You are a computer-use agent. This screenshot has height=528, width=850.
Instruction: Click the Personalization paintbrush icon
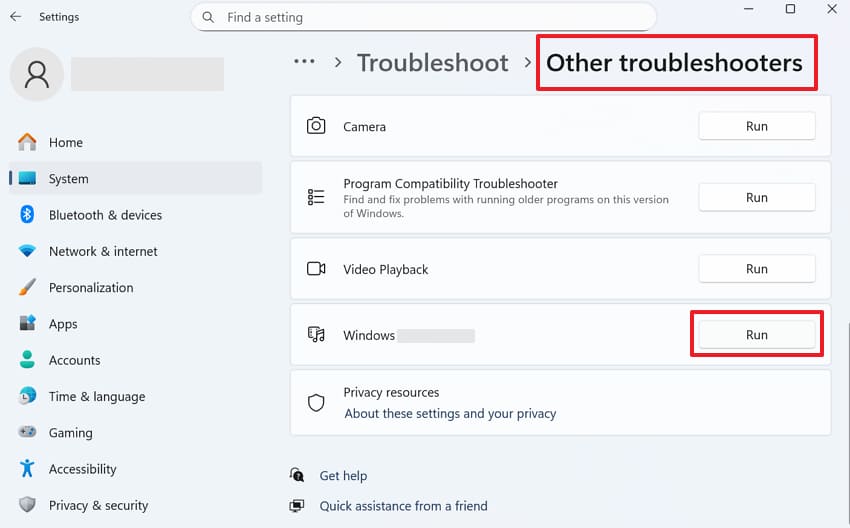(27, 287)
